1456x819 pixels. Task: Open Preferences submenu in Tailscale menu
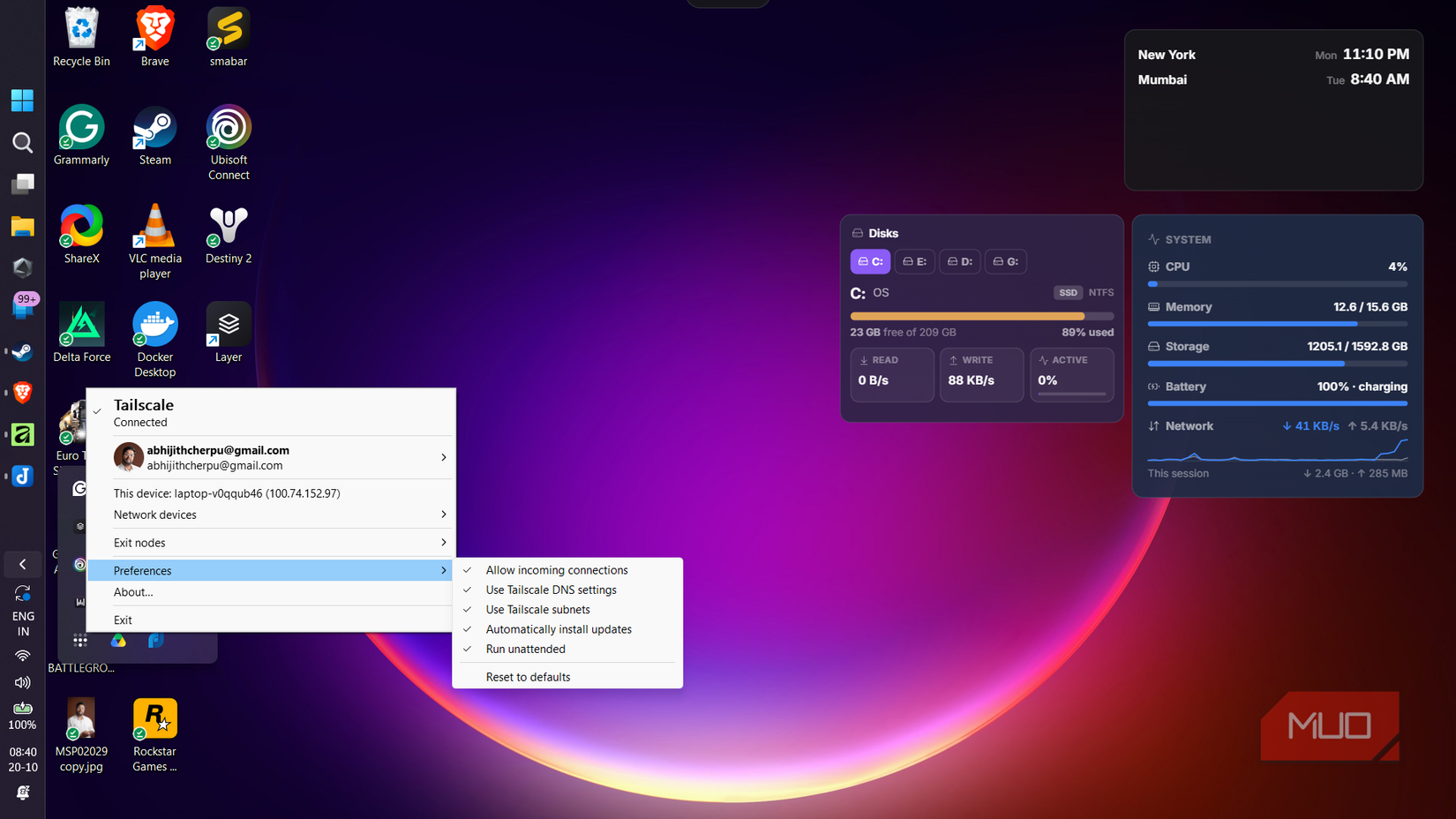(x=271, y=571)
